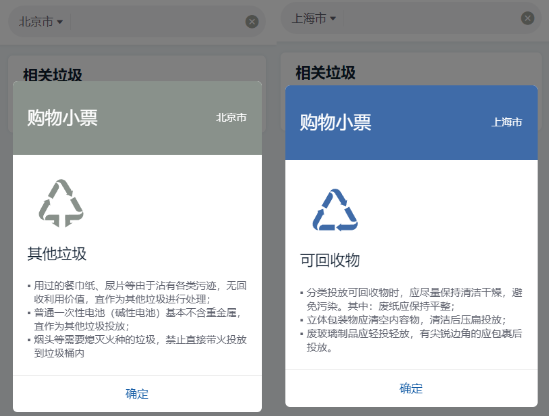Click the 北京市 label in dialog header

click(231, 118)
